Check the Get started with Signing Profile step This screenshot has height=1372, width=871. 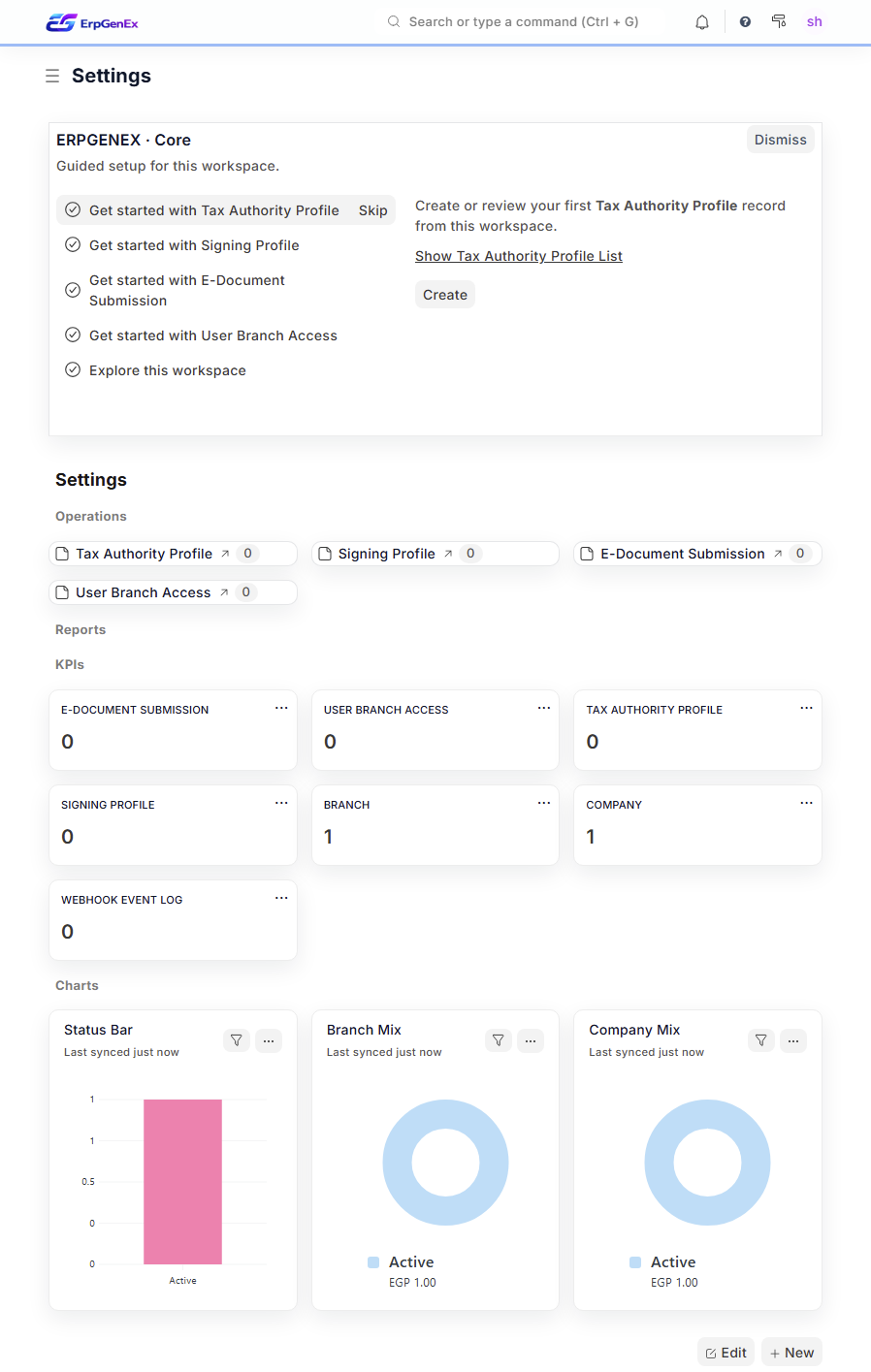[73, 244]
